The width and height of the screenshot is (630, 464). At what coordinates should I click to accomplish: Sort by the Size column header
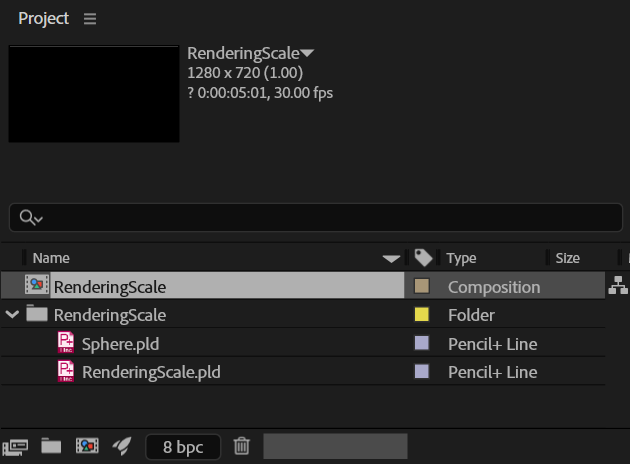point(567,258)
